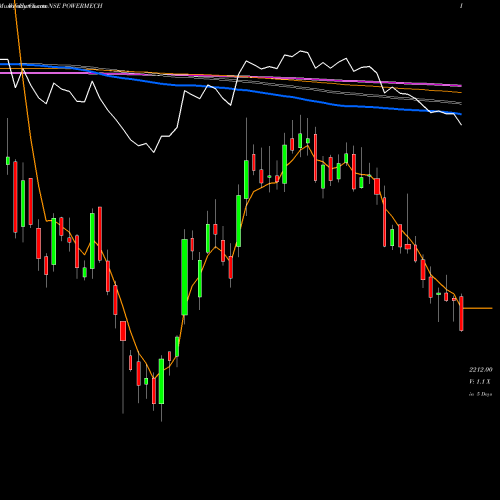Click the last red candlestick on the chart

point(461,313)
